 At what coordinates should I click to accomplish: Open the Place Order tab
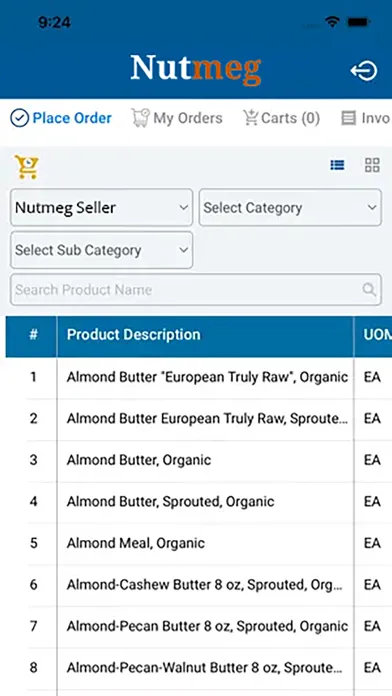tap(61, 118)
